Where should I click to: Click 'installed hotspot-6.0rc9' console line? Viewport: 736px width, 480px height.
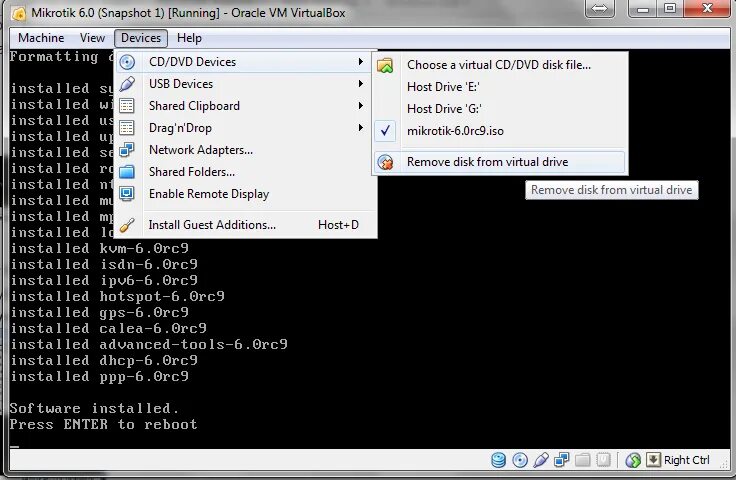click(x=117, y=297)
